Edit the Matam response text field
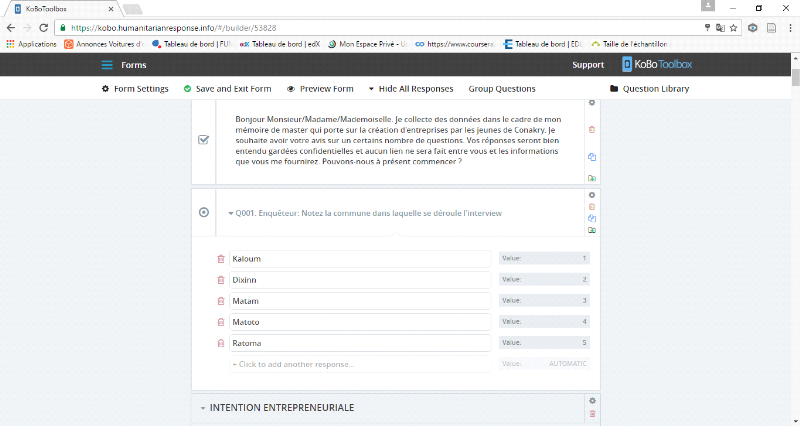This screenshot has height=426, width=800. 360,301
